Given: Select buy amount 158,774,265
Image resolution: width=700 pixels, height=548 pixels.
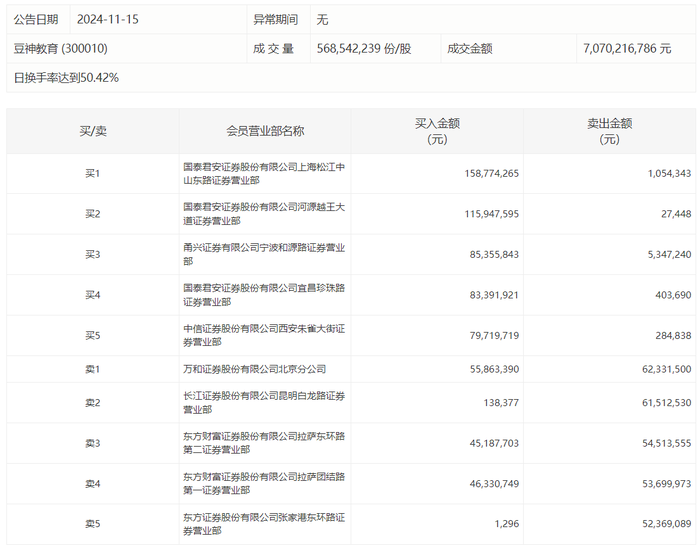Looking at the screenshot, I should [492, 173].
